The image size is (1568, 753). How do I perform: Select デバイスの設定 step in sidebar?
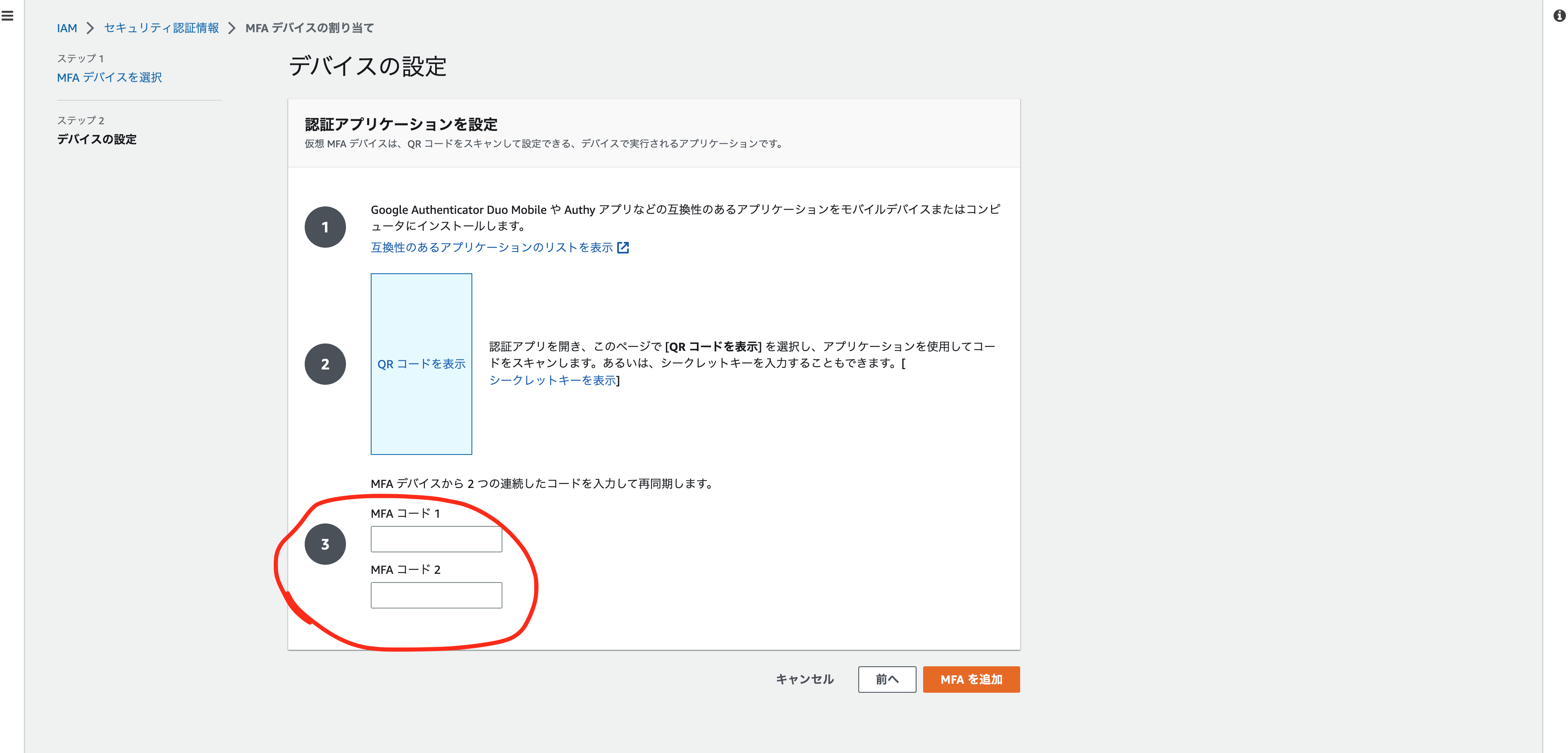click(x=97, y=140)
